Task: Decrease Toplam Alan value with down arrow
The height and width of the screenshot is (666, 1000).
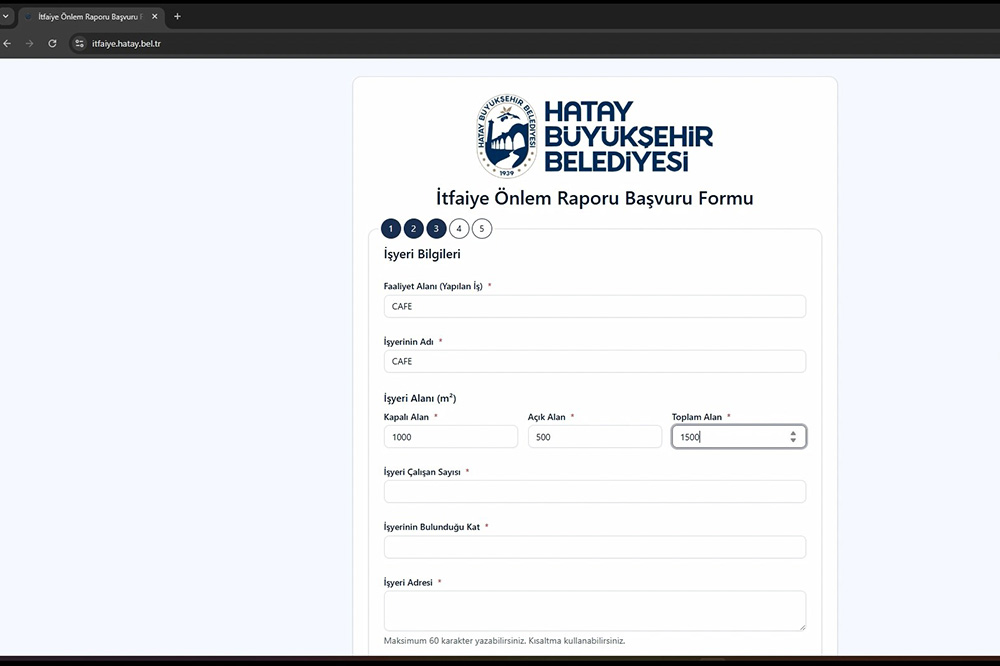Action: (793, 441)
